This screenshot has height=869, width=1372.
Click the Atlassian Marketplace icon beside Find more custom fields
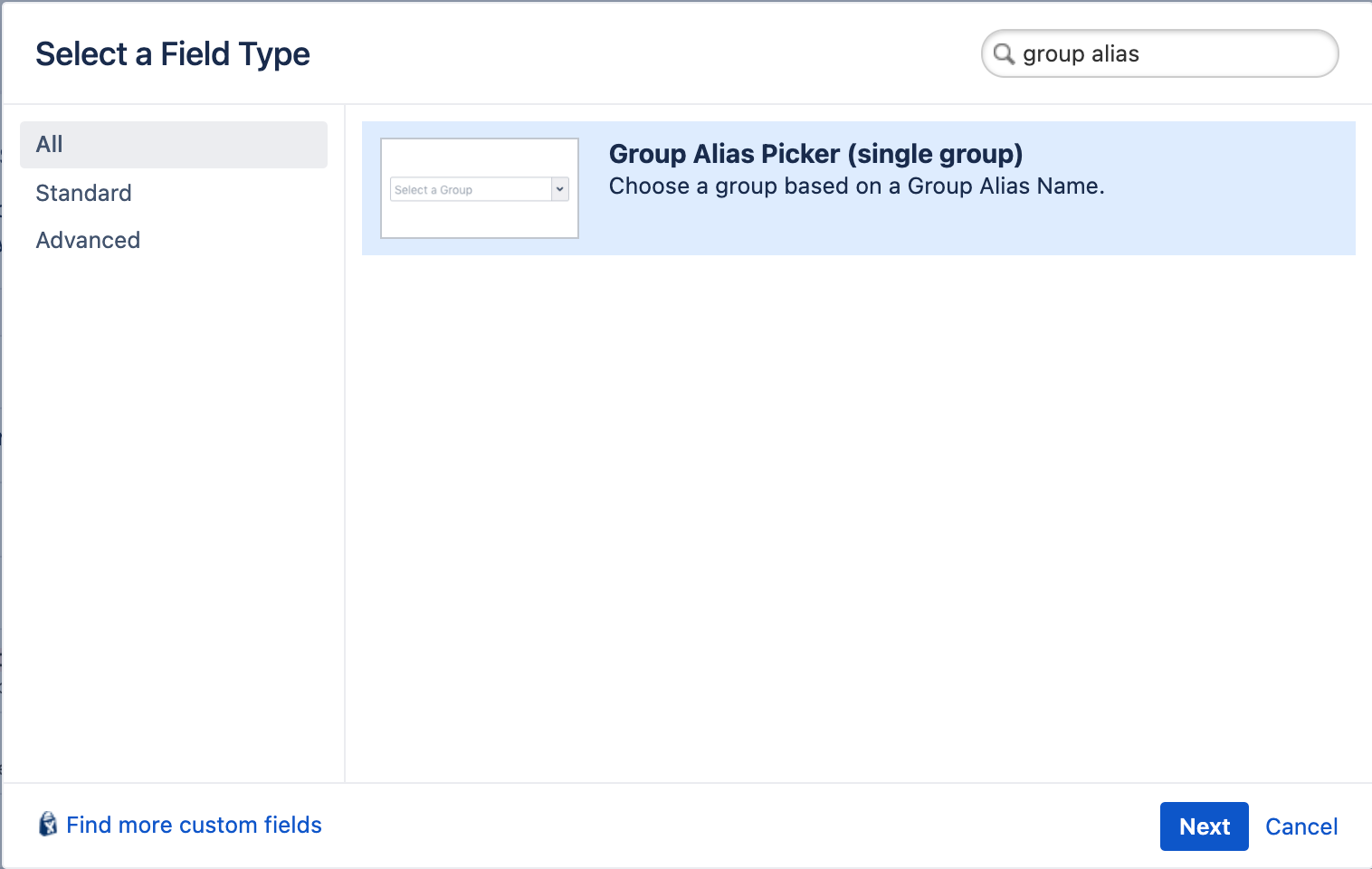click(50, 825)
